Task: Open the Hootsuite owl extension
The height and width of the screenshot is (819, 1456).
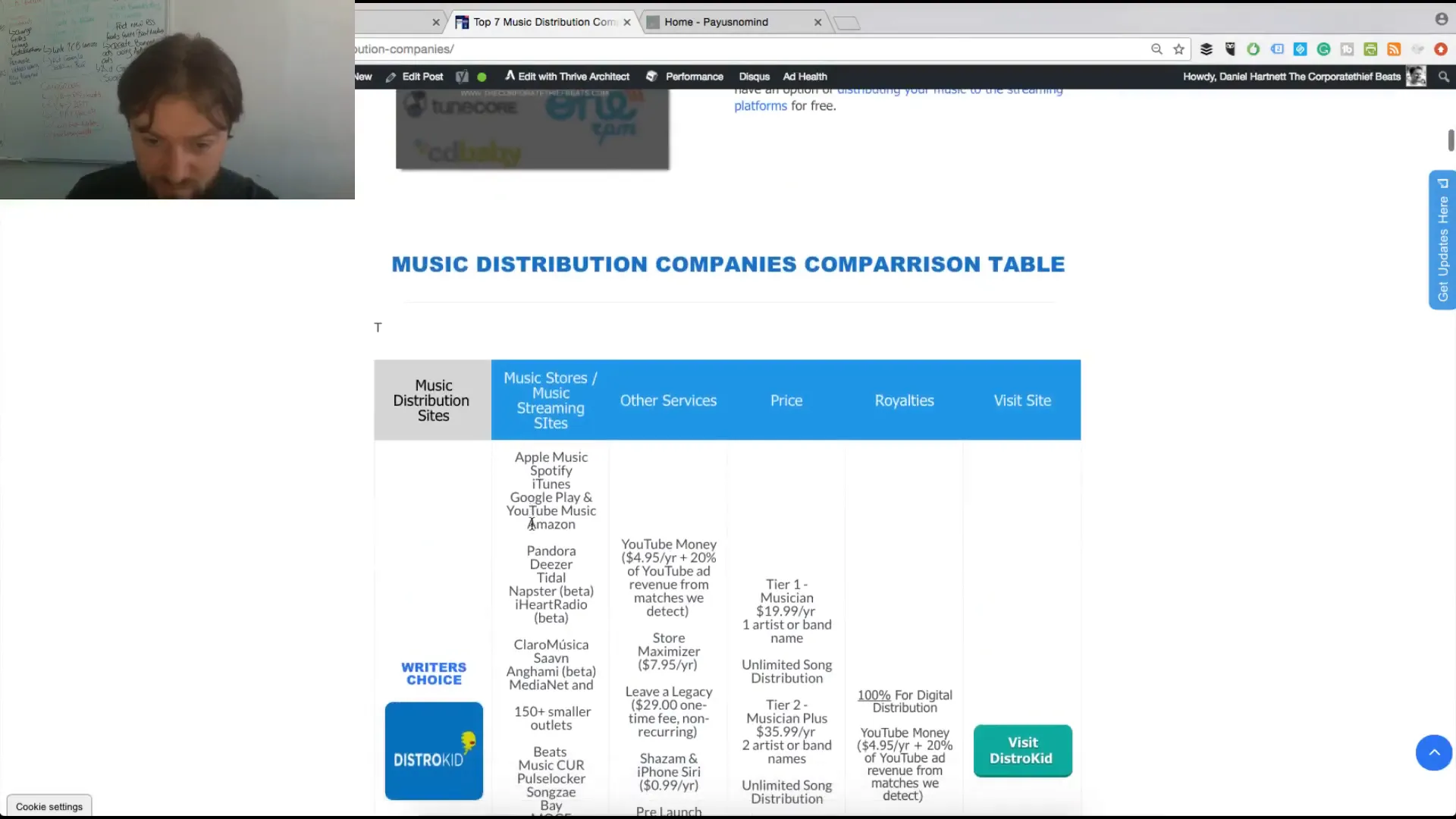Action: point(1230,49)
